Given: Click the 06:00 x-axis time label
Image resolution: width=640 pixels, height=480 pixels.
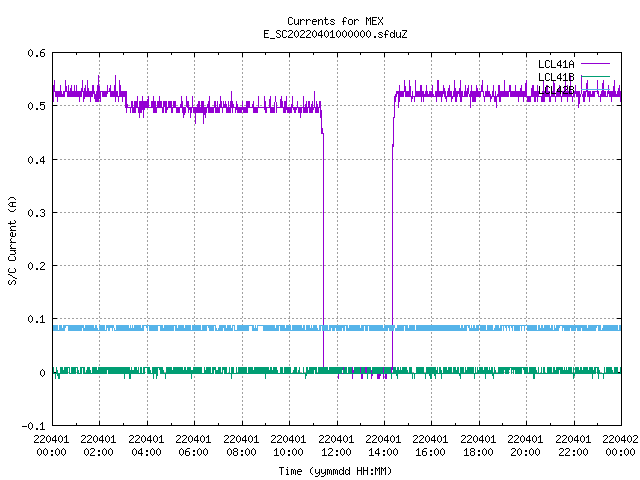Looking at the screenshot, I should pos(193,452).
